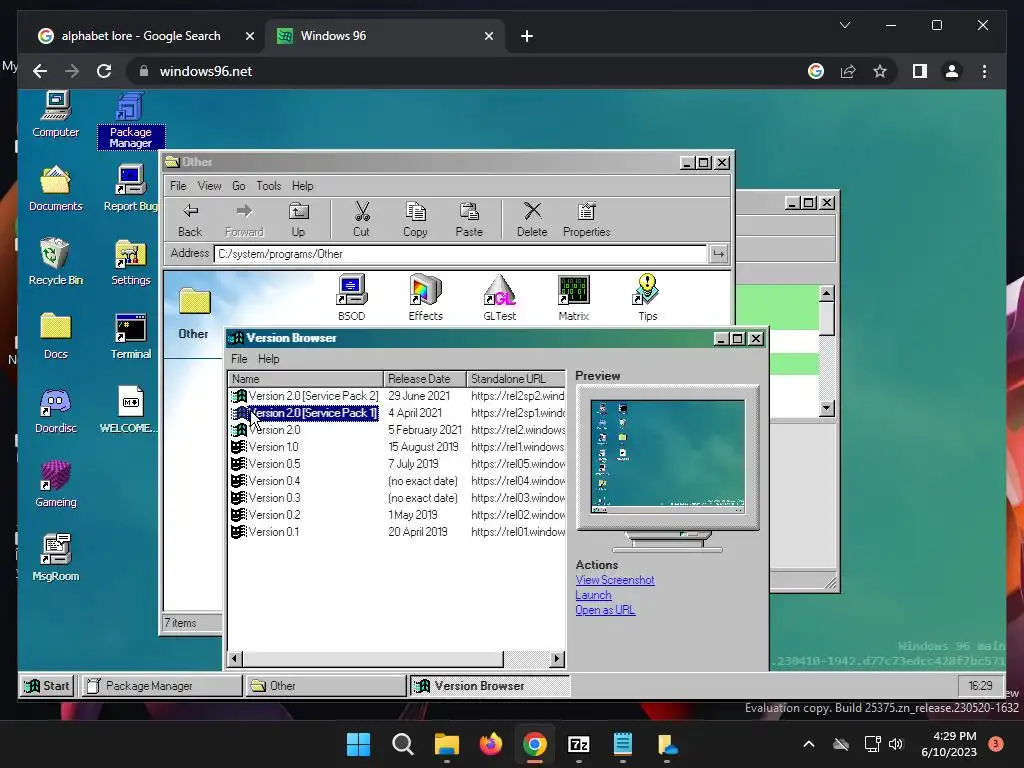Click the Delete toolbar icon
This screenshot has height=768, width=1024.
[x=532, y=220]
